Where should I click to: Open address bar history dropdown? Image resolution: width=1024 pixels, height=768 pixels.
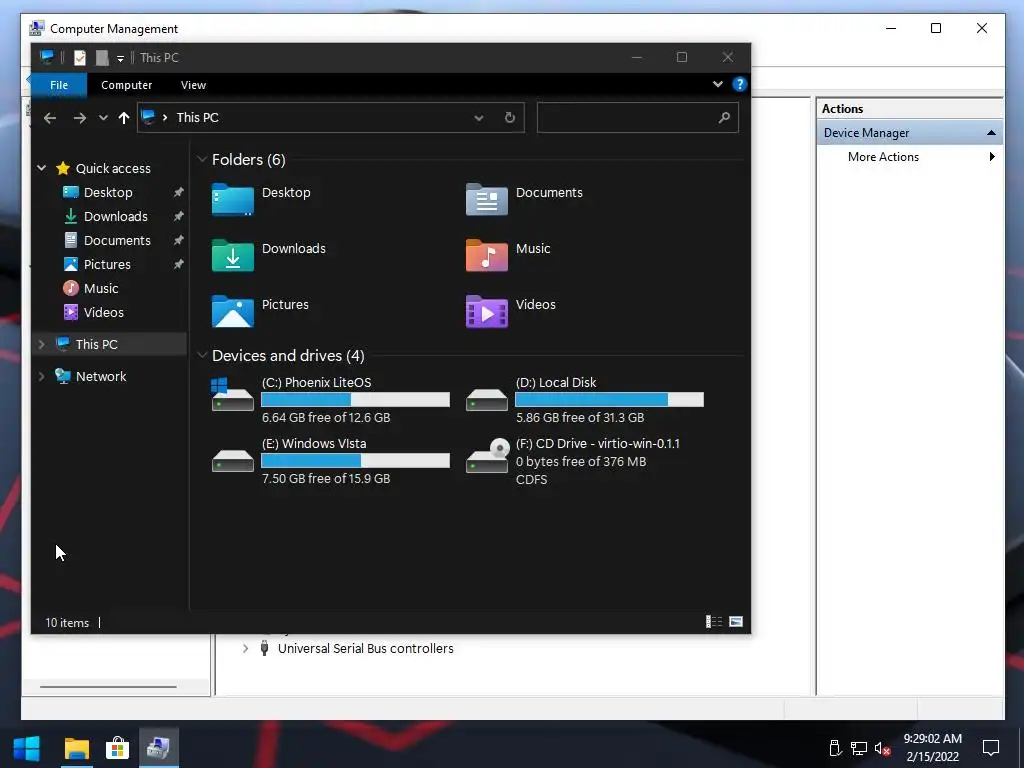coord(479,118)
